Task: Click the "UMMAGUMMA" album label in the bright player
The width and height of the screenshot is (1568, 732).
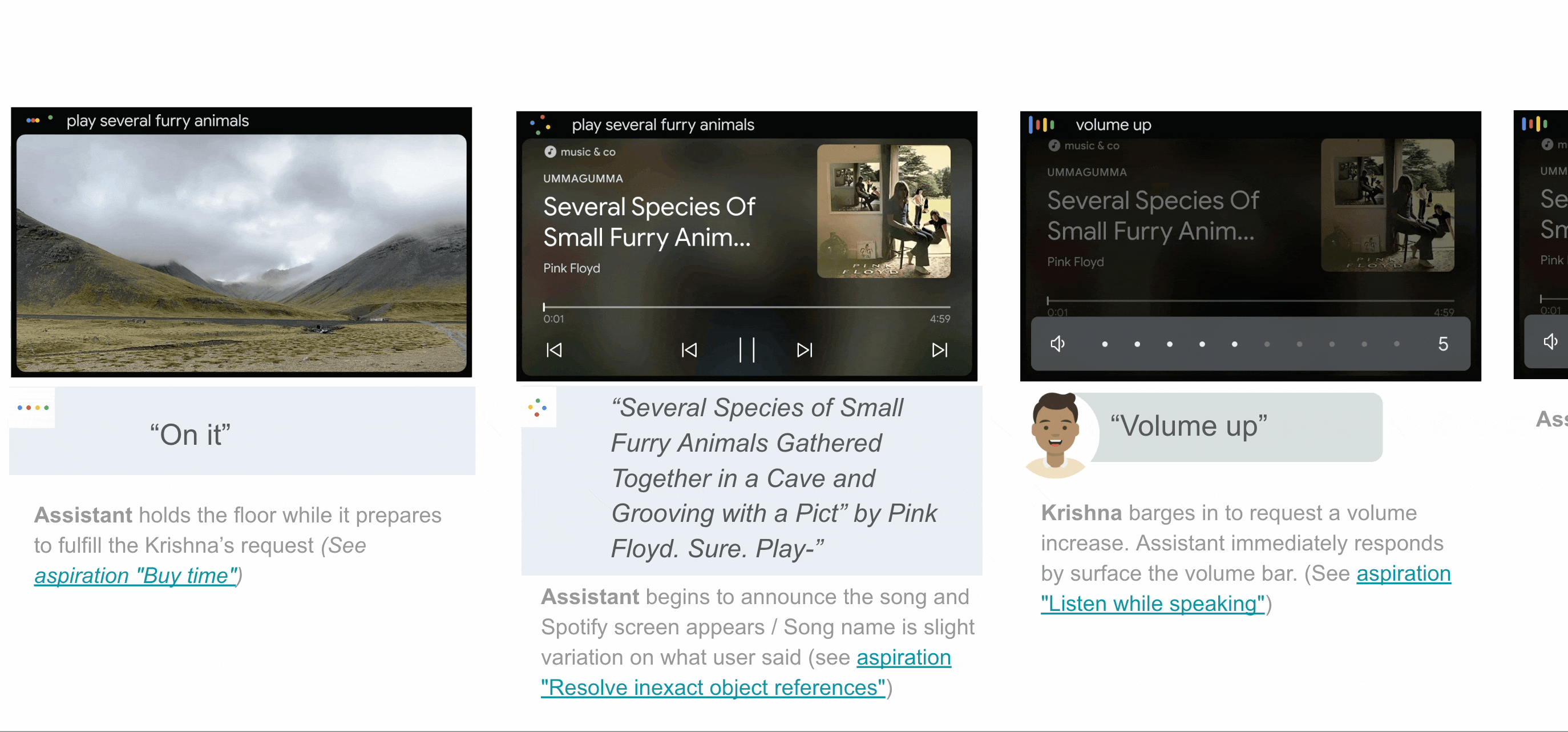Action: [583, 179]
